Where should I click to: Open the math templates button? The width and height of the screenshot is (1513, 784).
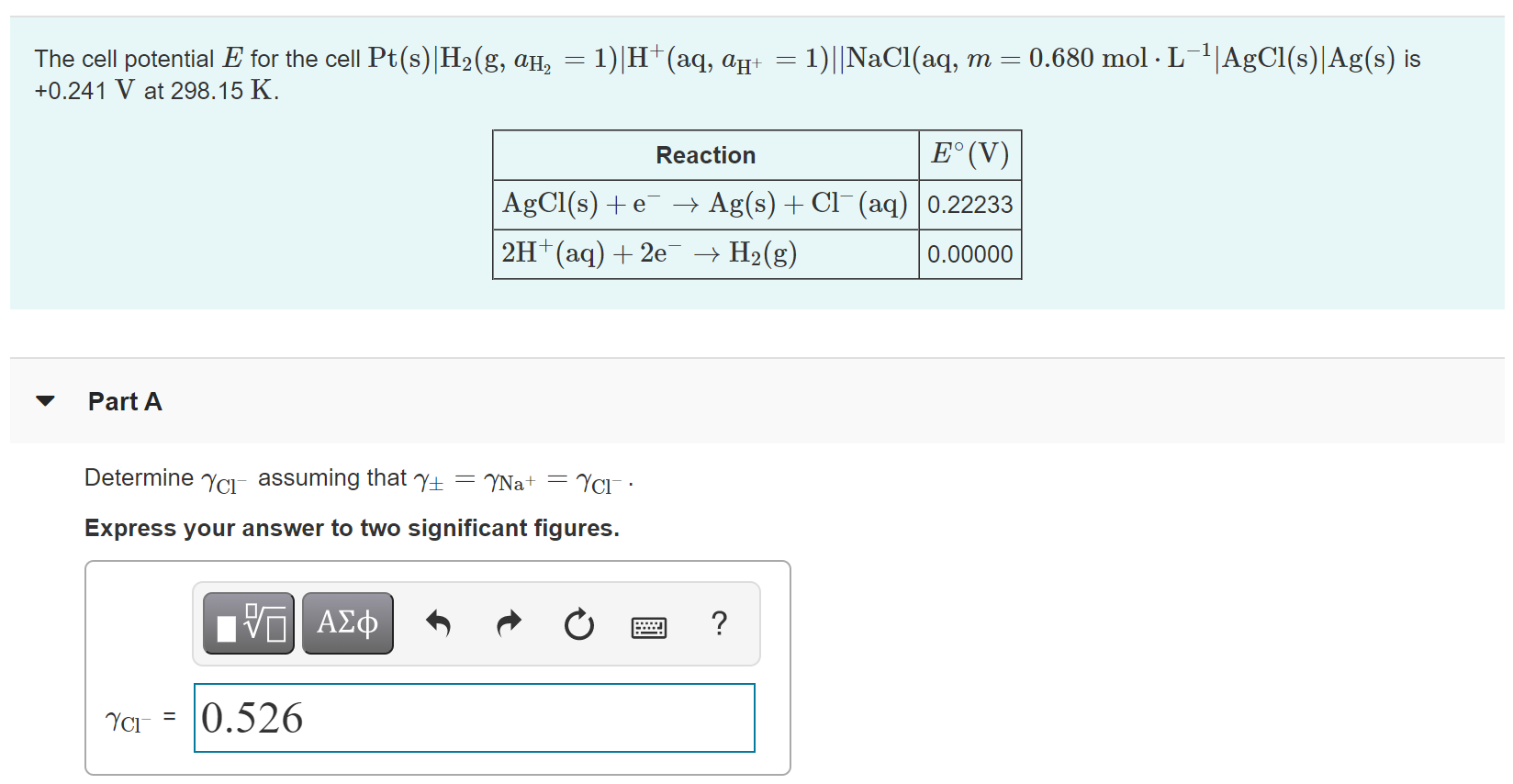pos(249,623)
